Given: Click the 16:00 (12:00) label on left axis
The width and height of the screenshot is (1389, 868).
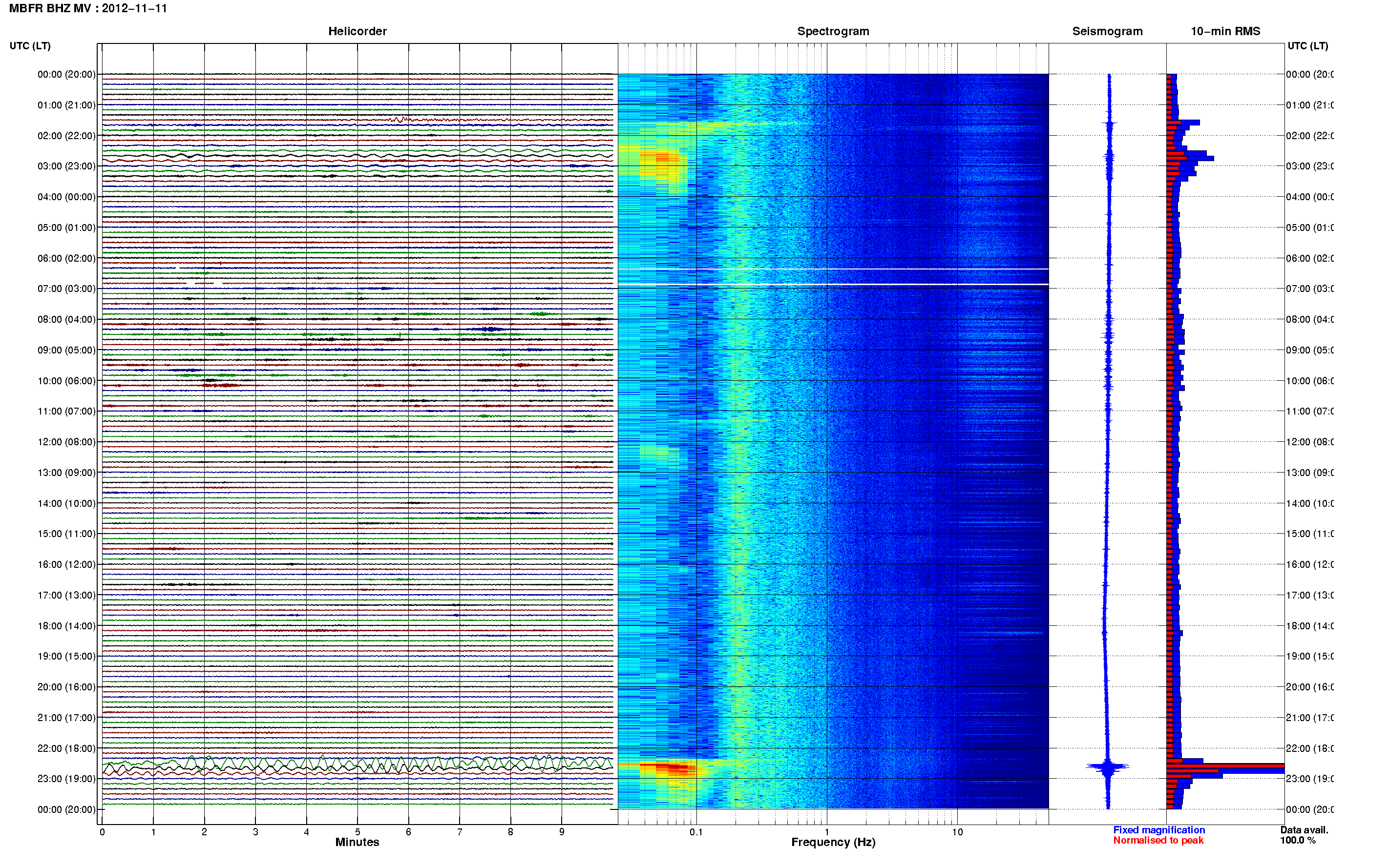Looking at the screenshot, I should (x=66, y=565).
